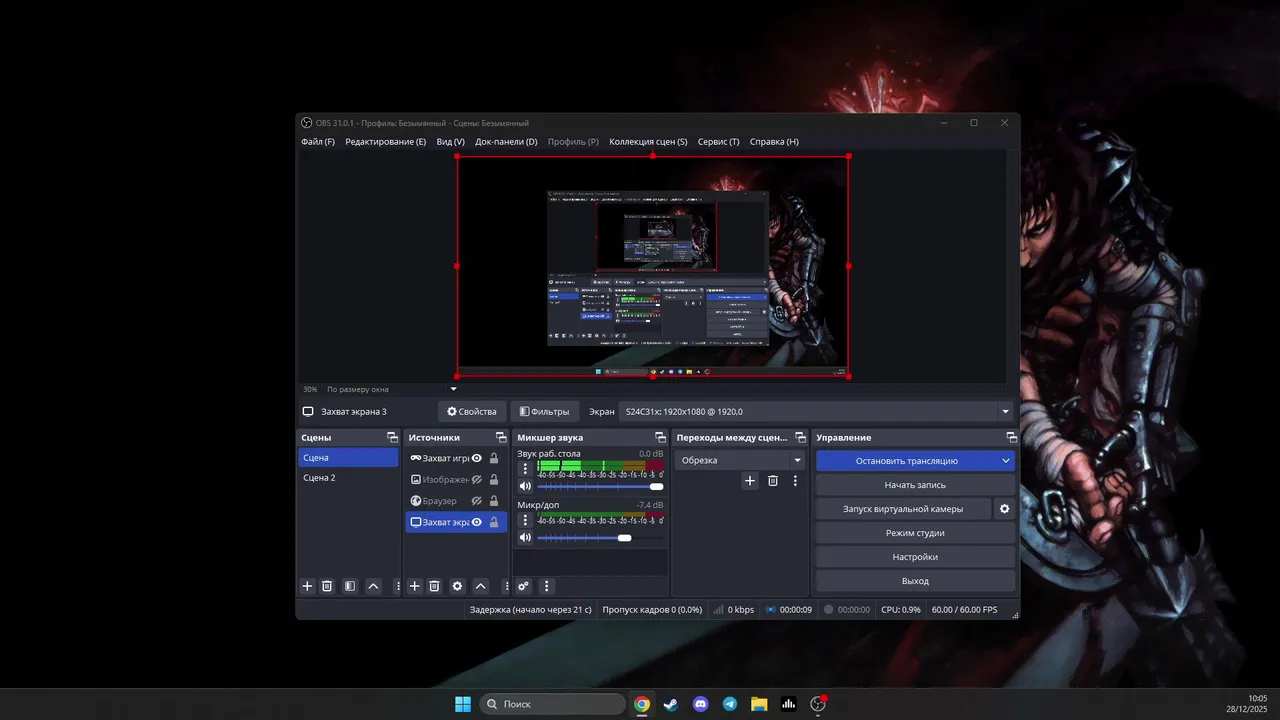1280x720 pixels.
Task: Undock the Сцены panel
Action: tap(392, 437)
